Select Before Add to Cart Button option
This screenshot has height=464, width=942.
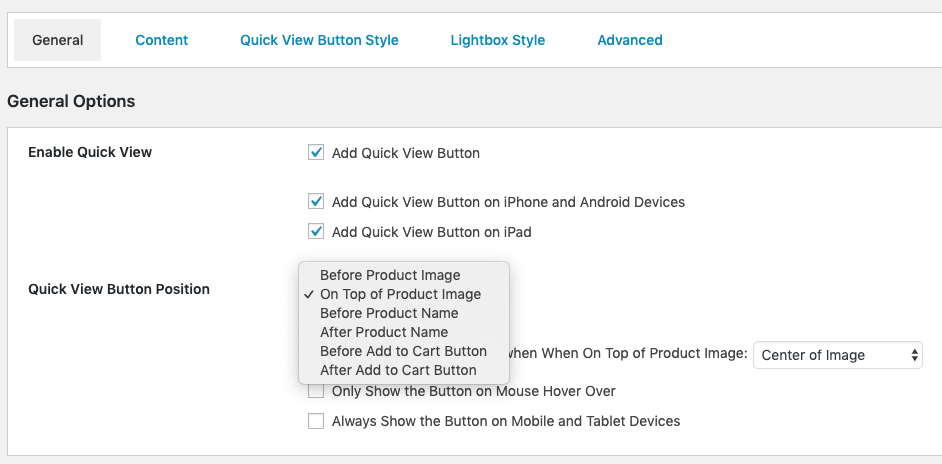[x=403, y=351]
